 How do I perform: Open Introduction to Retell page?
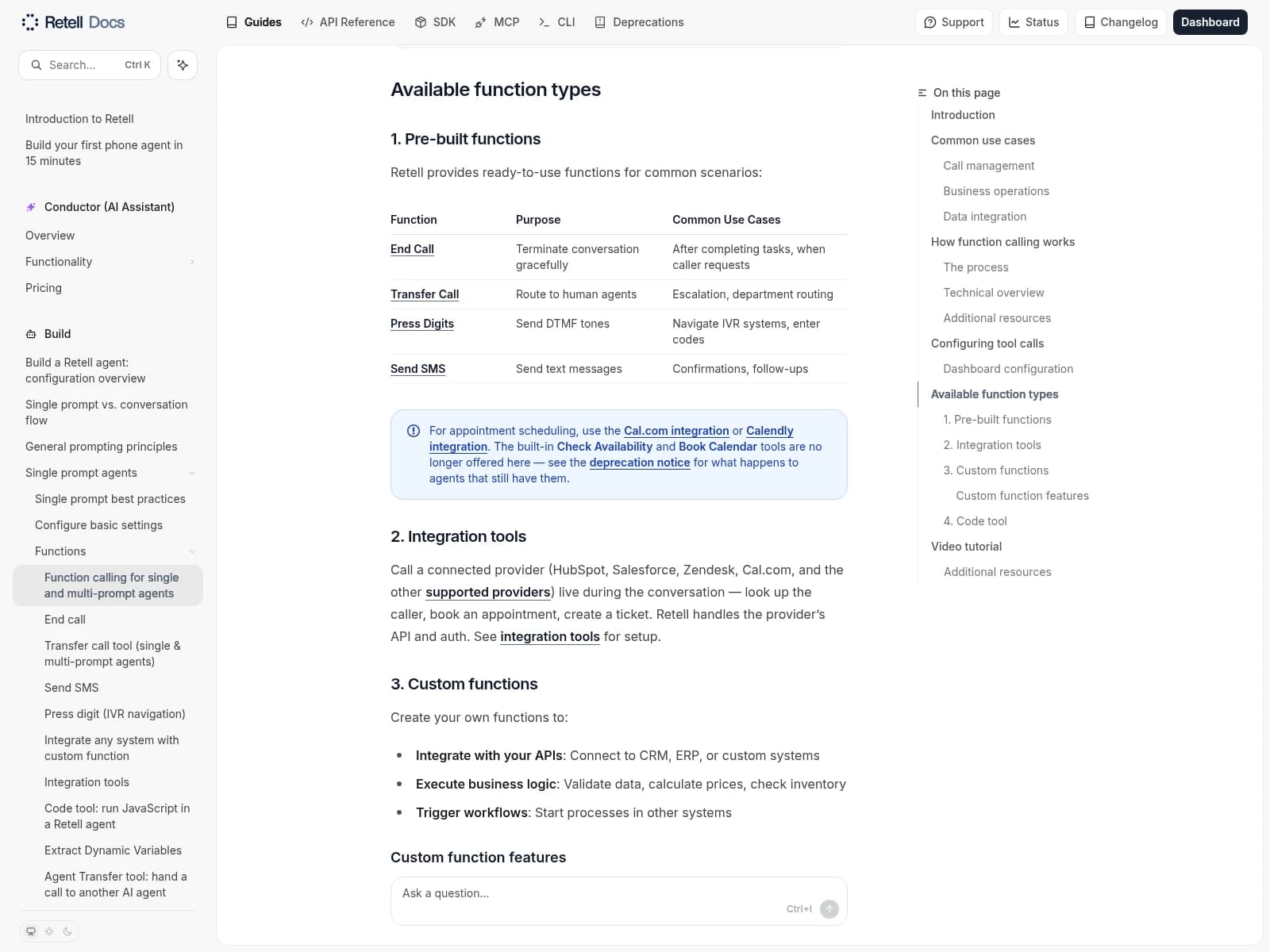[x=79, y=119]
